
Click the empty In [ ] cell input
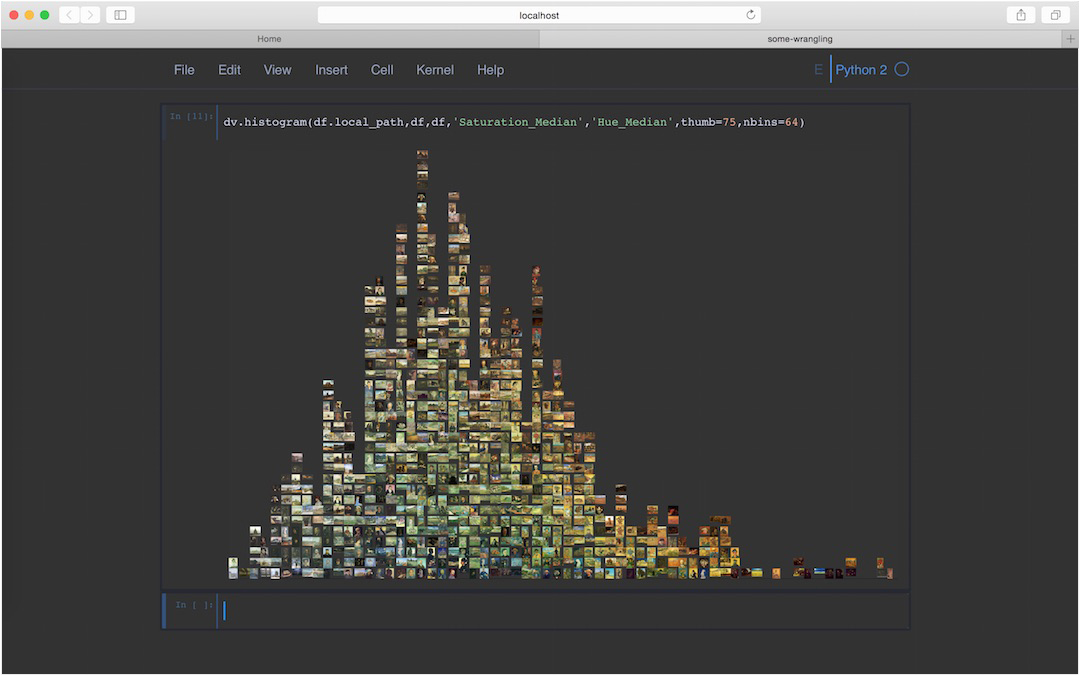tap(563, 611)
